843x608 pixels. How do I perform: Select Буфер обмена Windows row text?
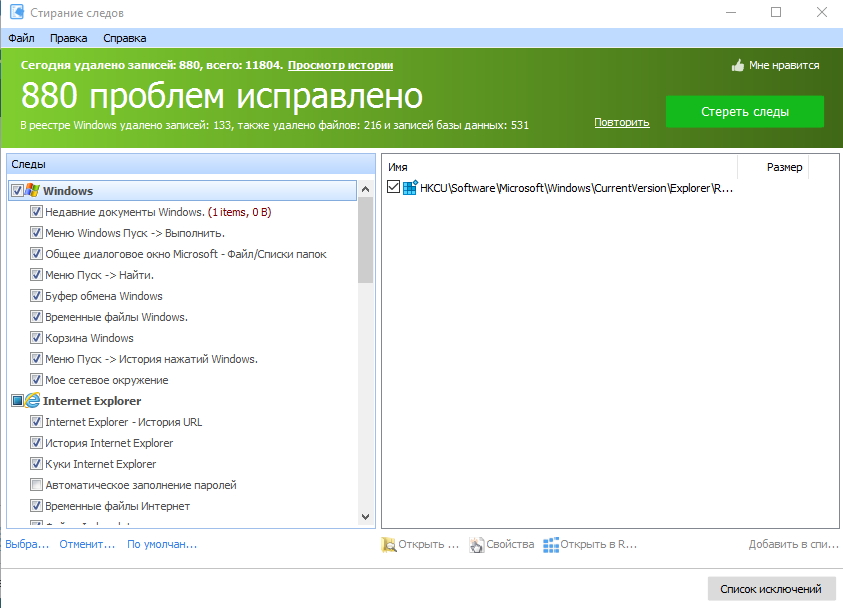(x=104, y=296)
